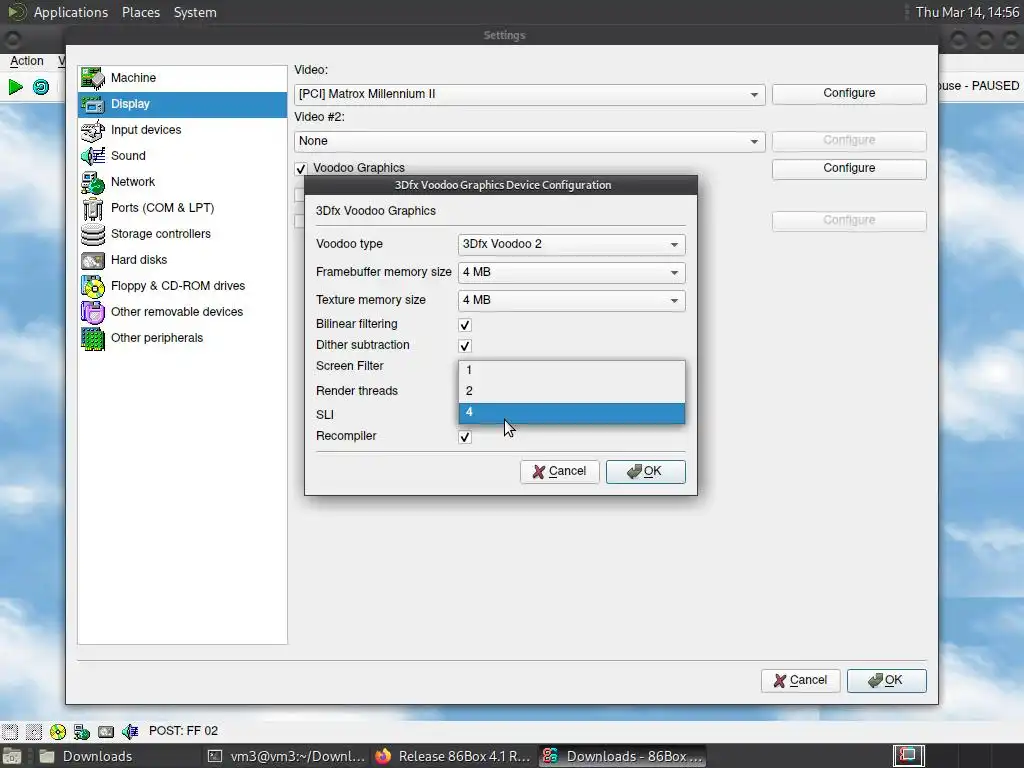
Task: Click Cancel at the bottom of Settings
Action: click(801, 680)
